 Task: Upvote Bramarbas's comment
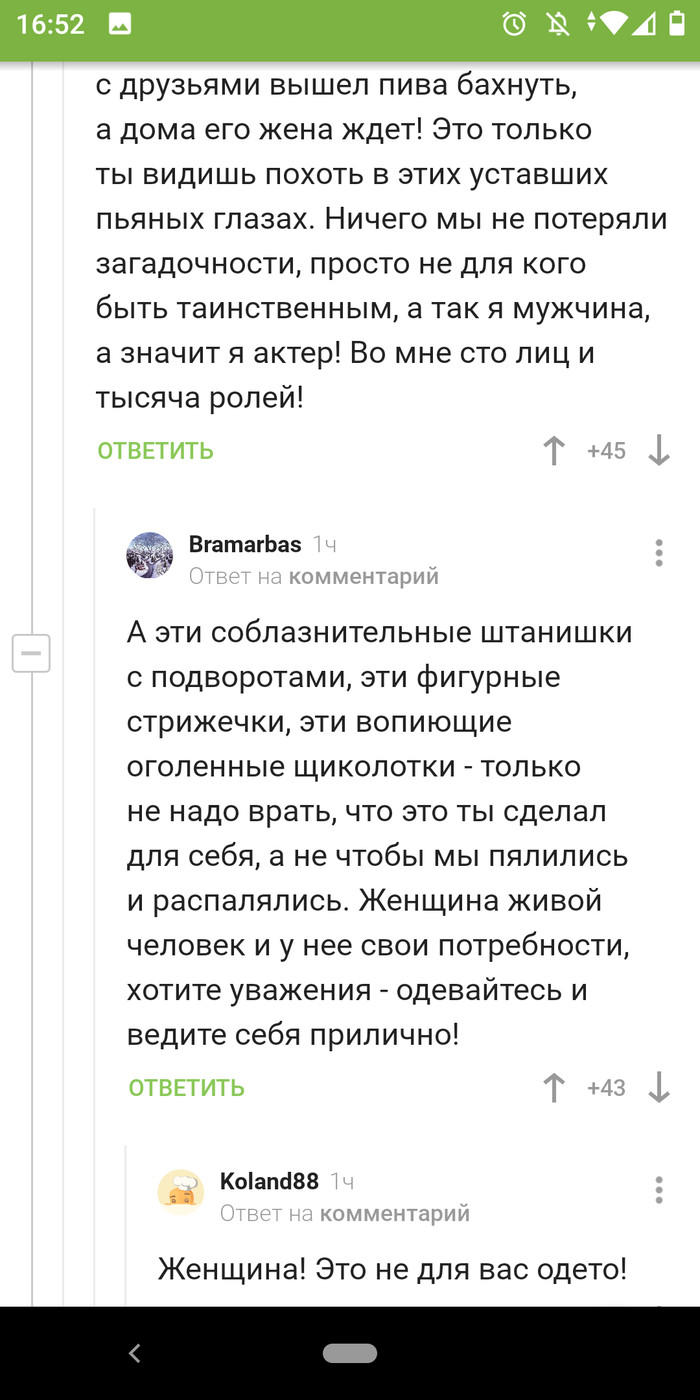554,1088
